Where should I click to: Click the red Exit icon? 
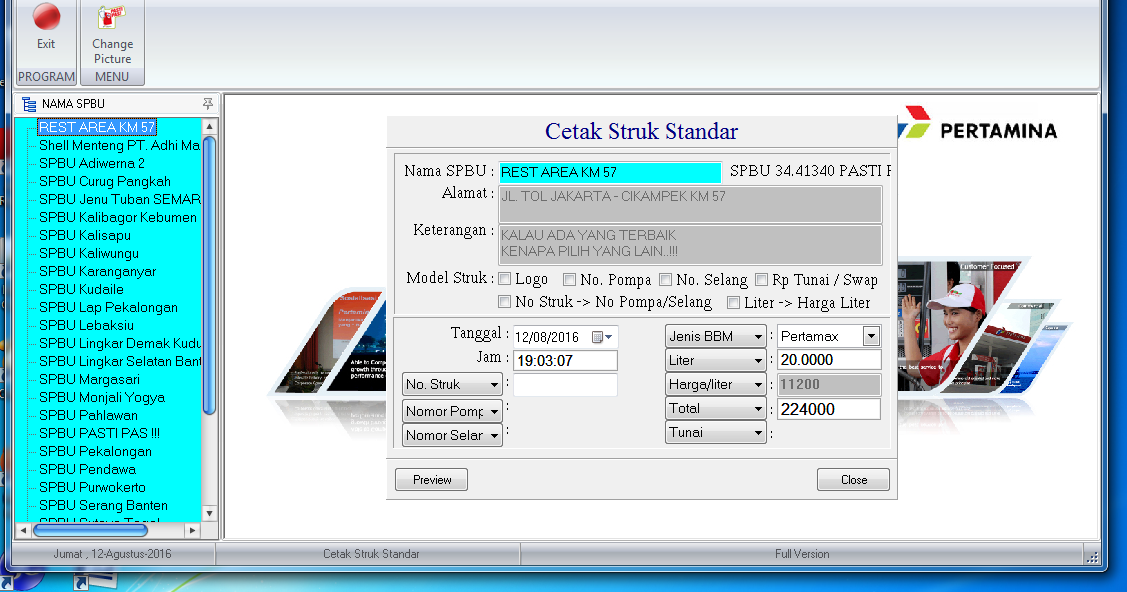click(46, 17)
